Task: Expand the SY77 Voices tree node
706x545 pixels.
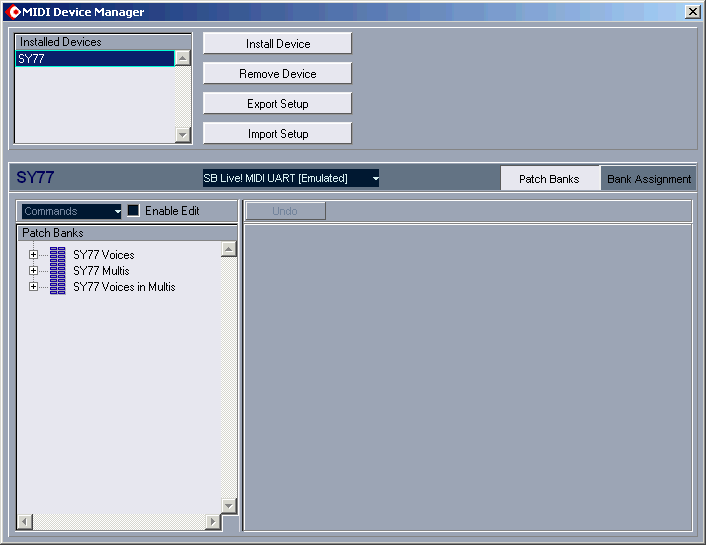Action: [33, 254]
